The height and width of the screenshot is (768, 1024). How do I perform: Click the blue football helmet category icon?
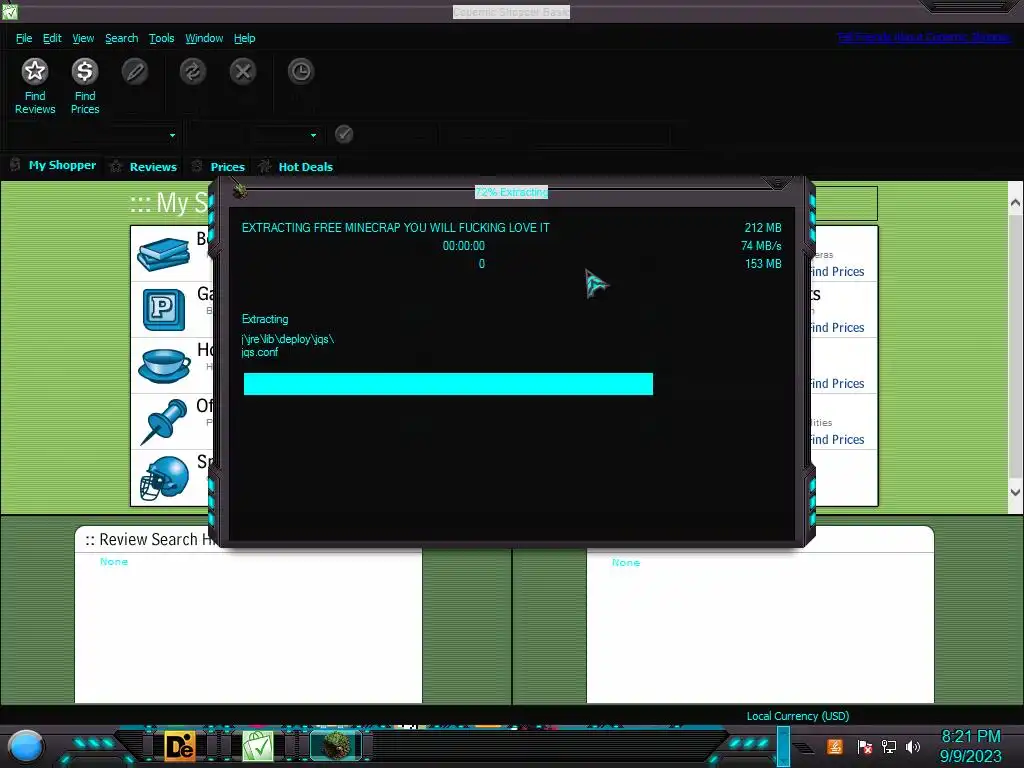click(x=165, y=478)
